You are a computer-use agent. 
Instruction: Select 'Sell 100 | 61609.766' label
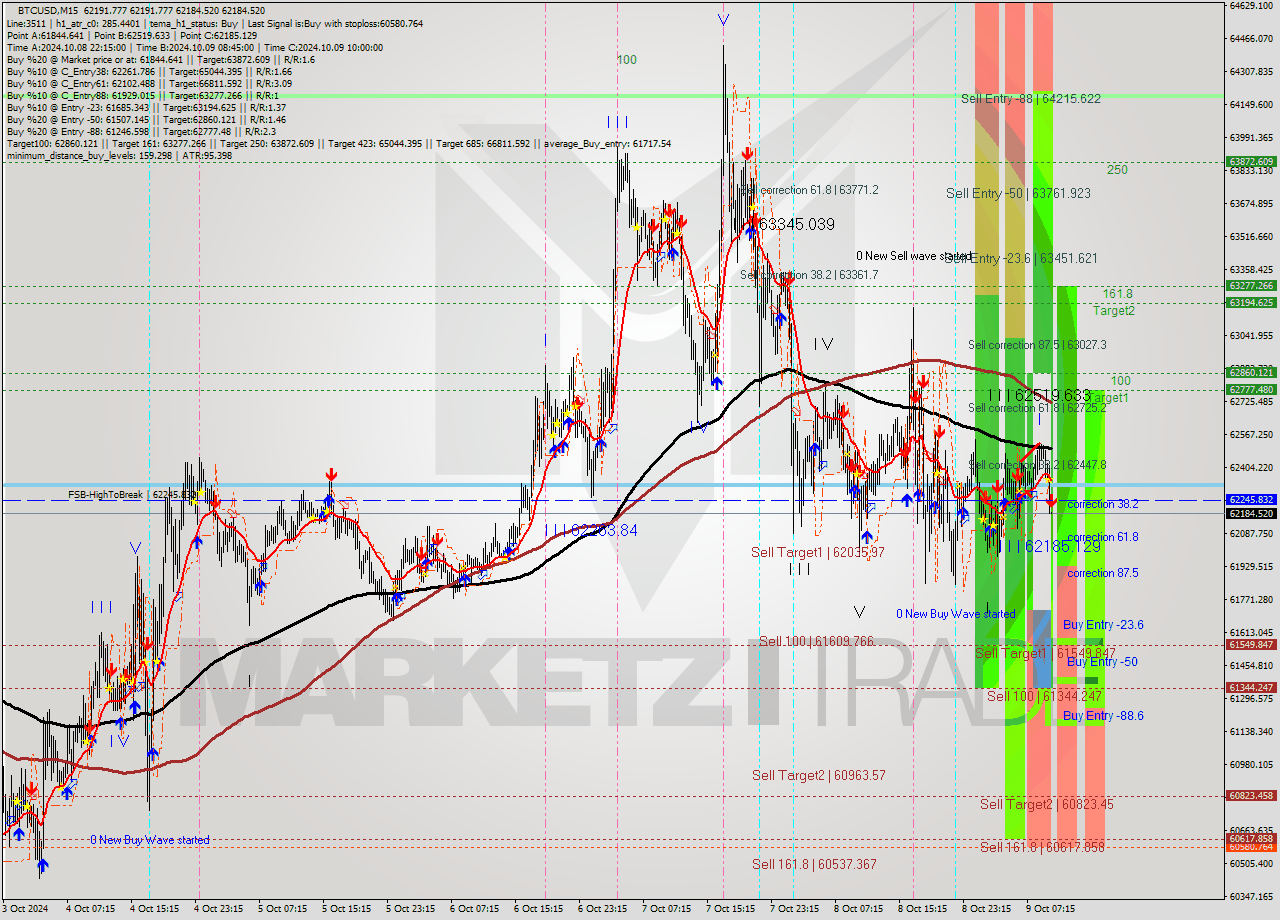point(816,641)
